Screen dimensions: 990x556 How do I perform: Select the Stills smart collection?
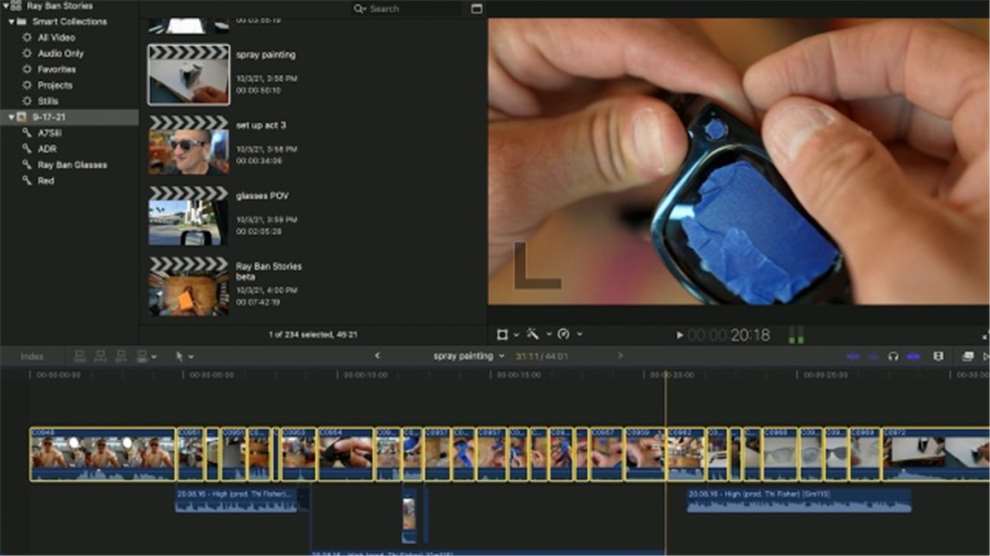coord(47,101)
